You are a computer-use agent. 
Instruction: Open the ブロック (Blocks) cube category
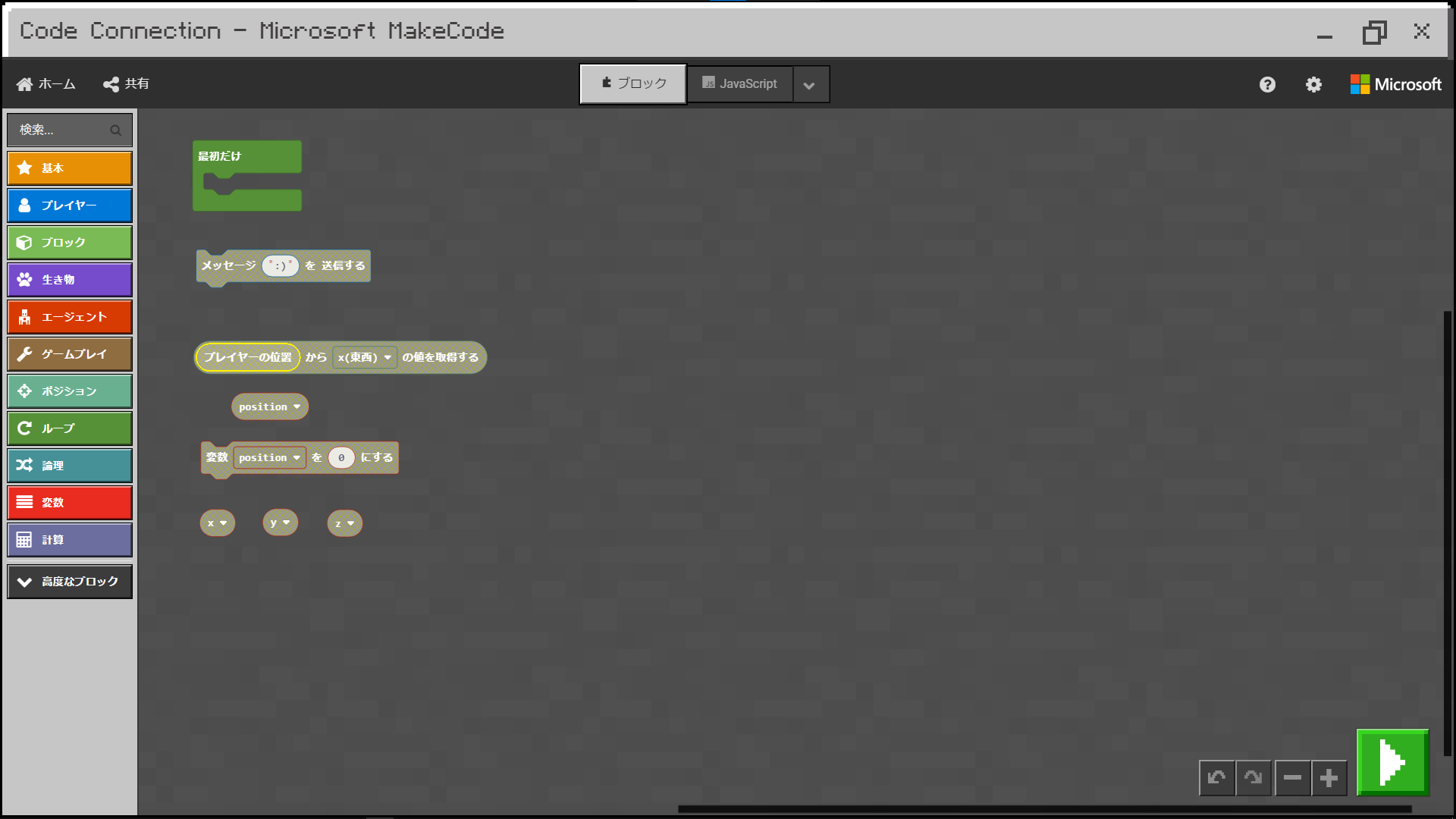pyautogui.click(x=69, y=243)
